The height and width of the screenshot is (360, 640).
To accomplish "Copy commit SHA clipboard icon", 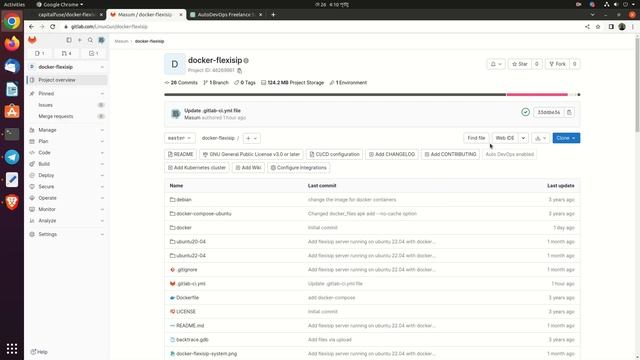I will click(569, 112).
